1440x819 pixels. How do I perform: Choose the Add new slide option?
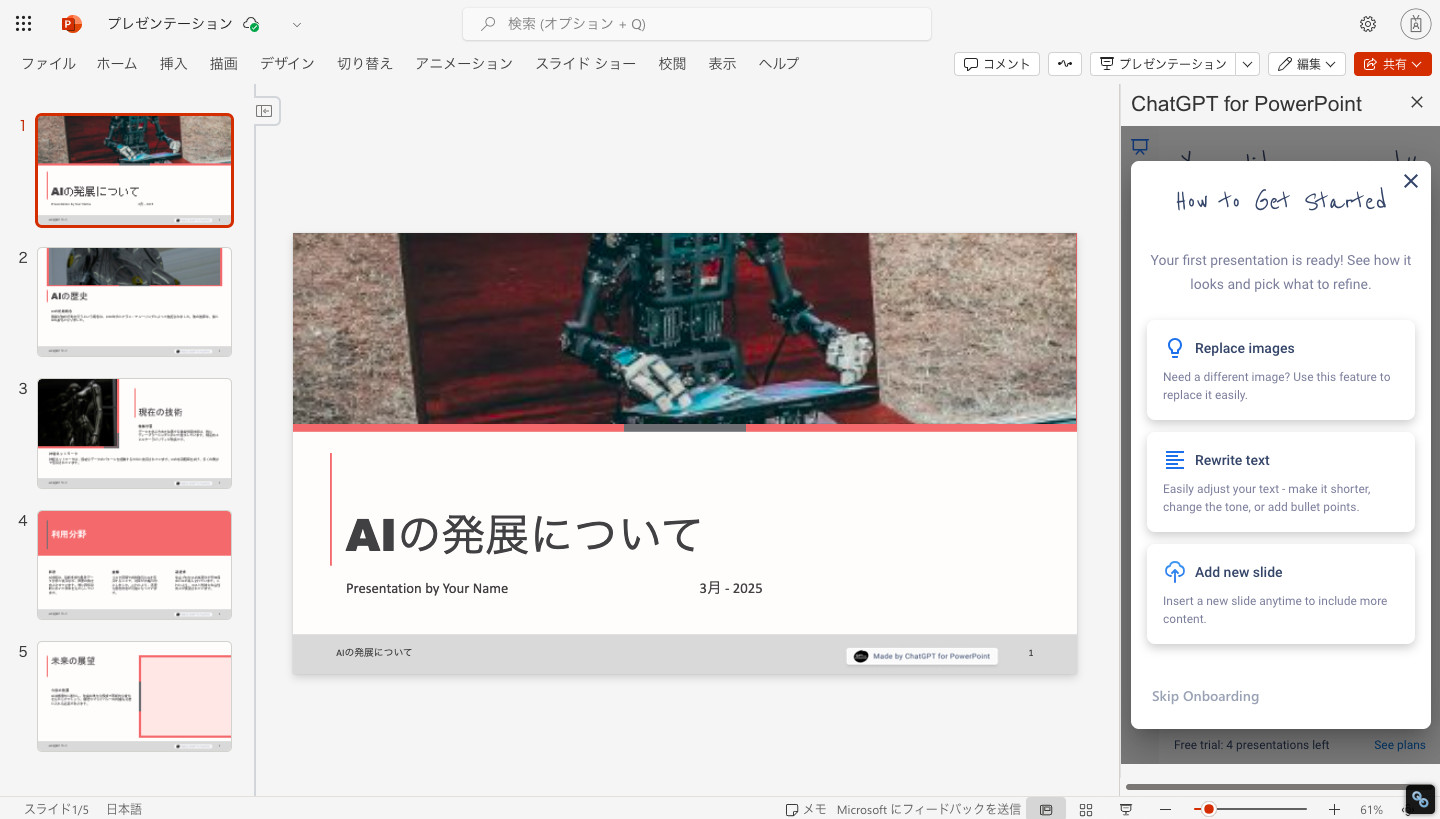coord(1281,594)
